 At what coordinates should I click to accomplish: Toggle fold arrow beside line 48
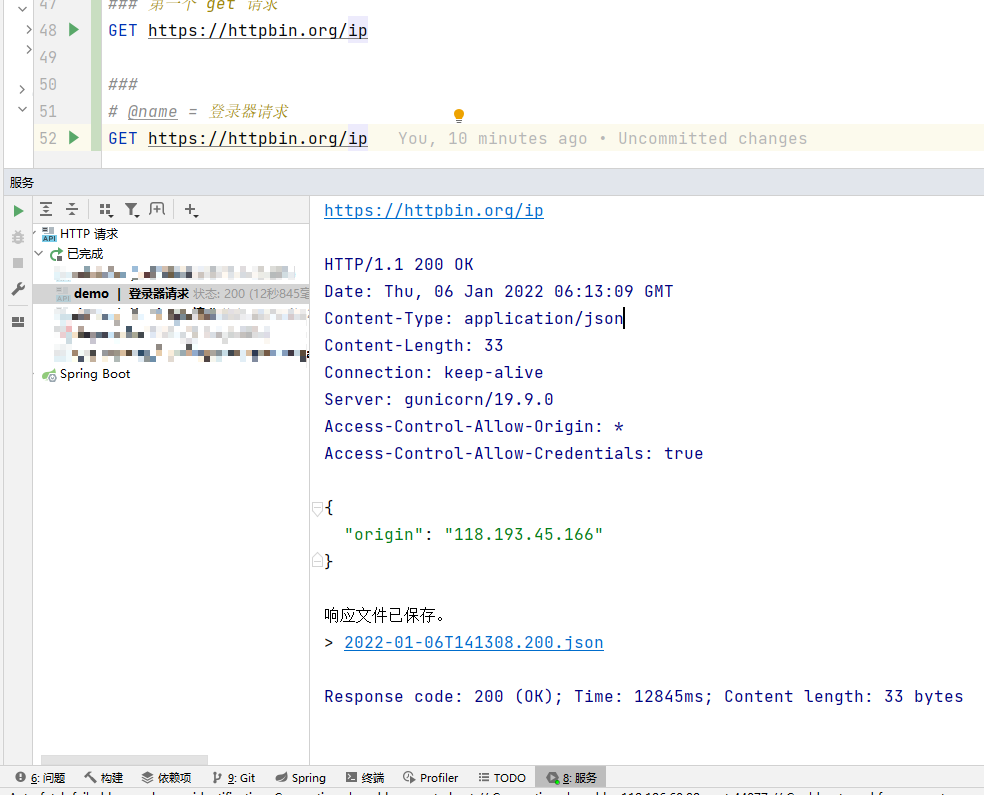(x=29, y=29)
